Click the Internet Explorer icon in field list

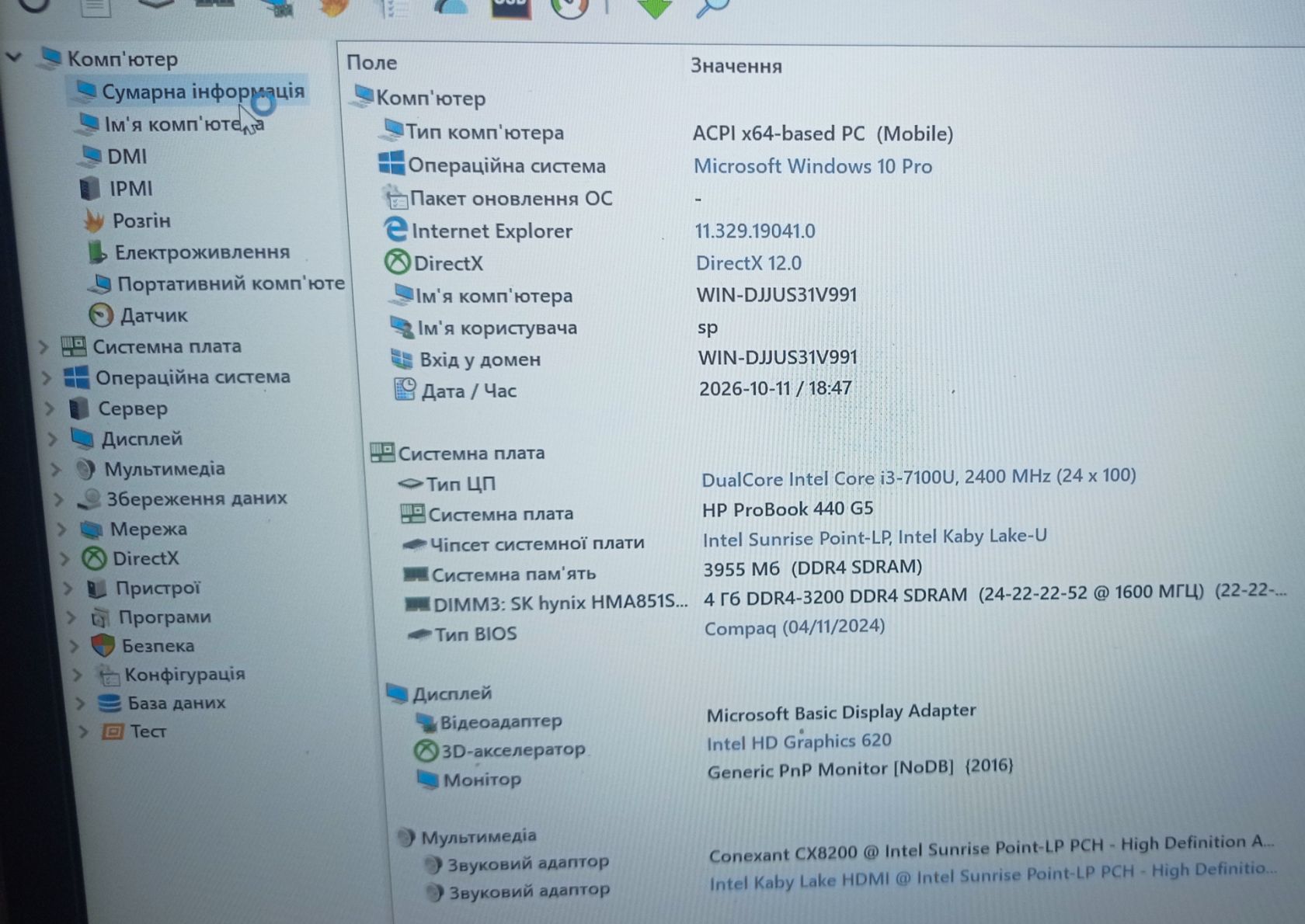pyautogui.click(x=395, y=230)
